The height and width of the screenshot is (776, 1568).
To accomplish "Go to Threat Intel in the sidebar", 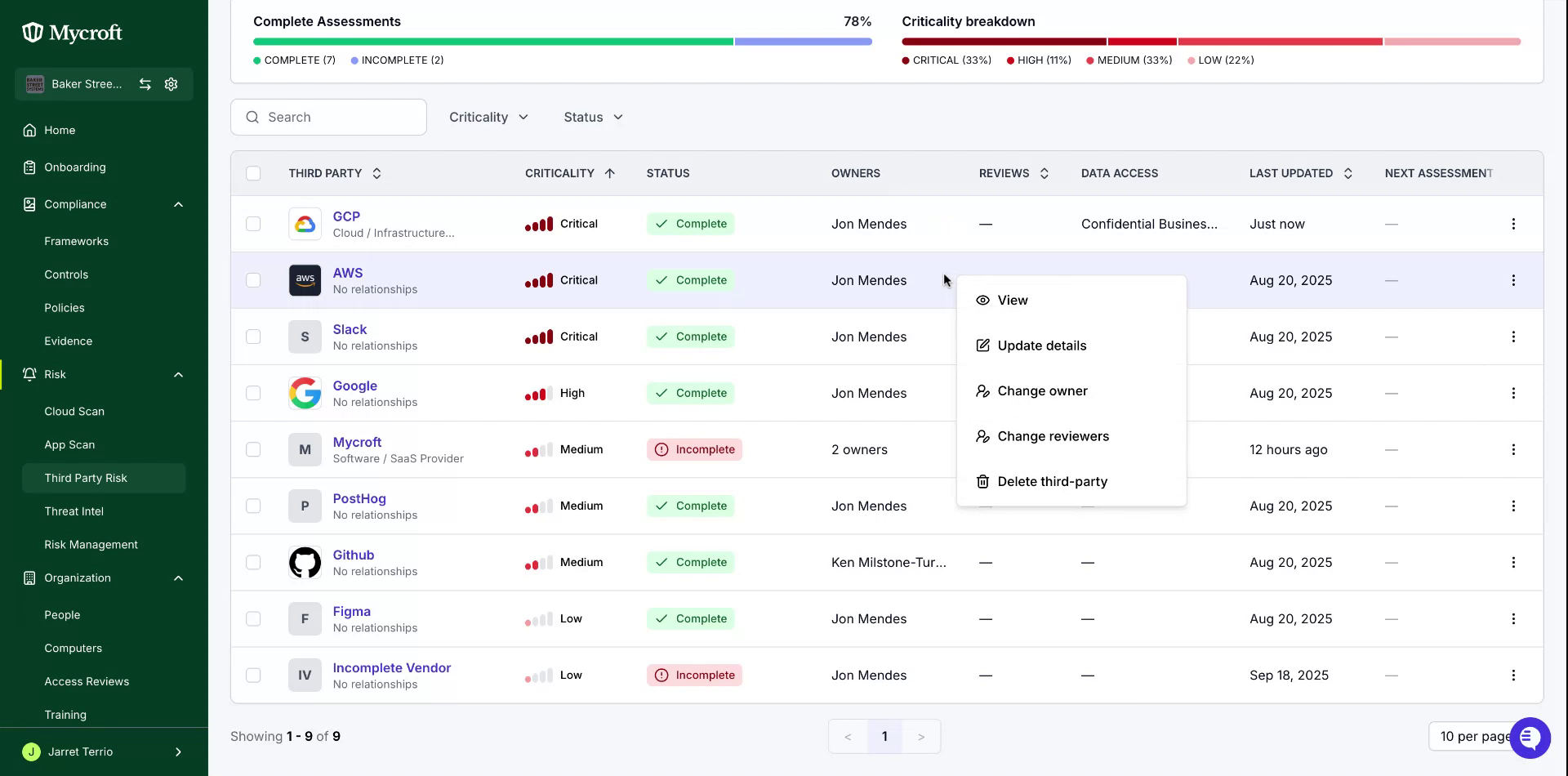I will click(74, 511).
